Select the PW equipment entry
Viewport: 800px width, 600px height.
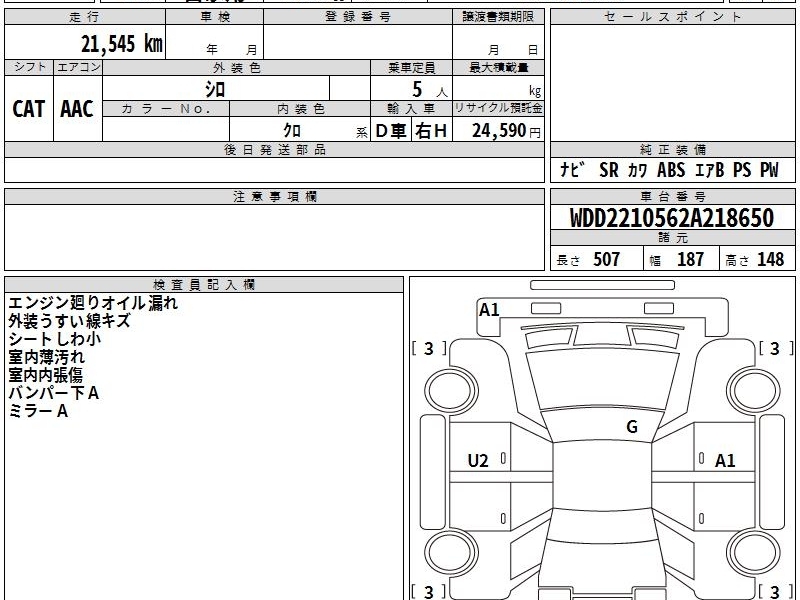769,169
